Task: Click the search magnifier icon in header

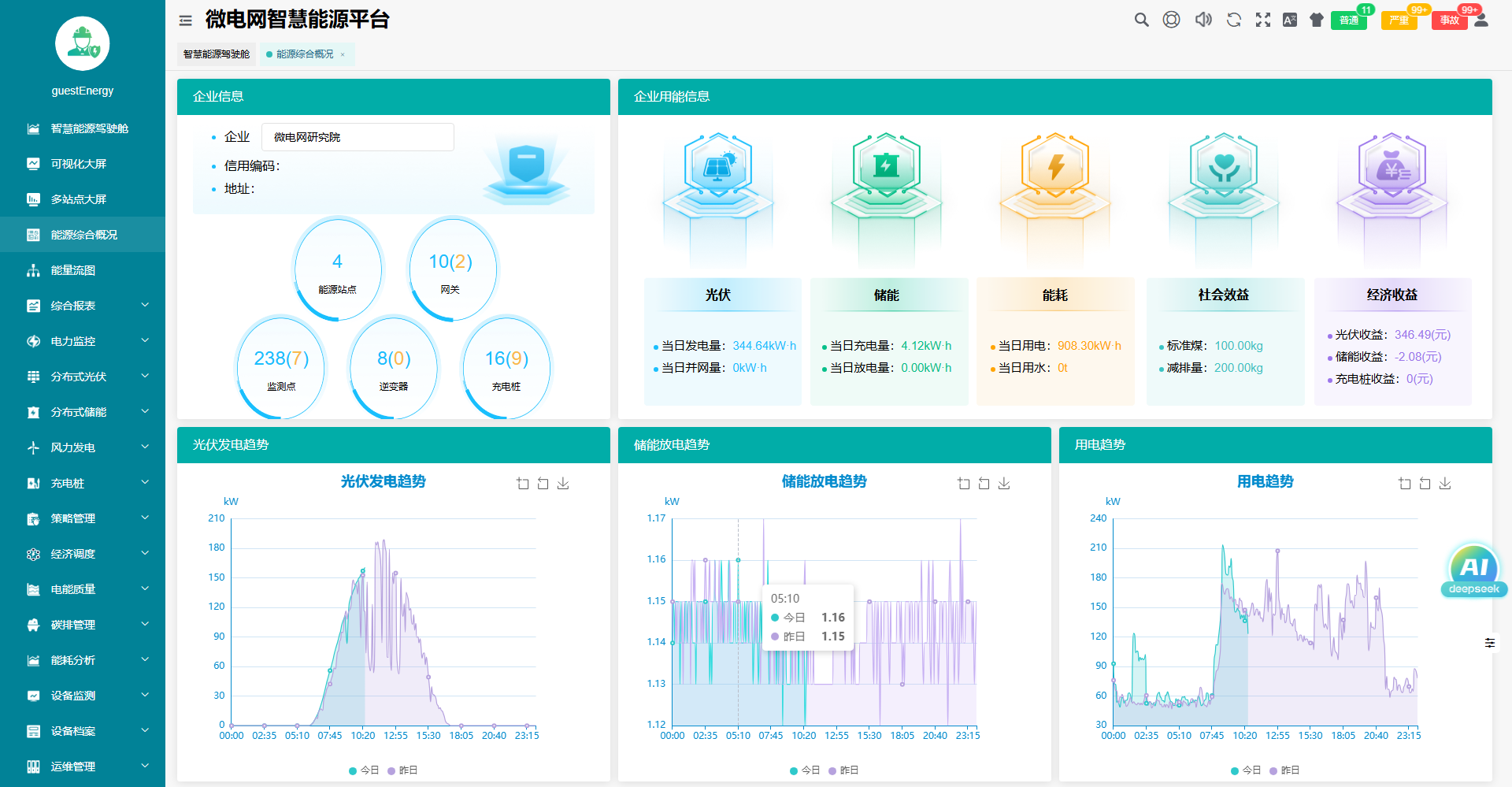Action: coord(1141,20)
